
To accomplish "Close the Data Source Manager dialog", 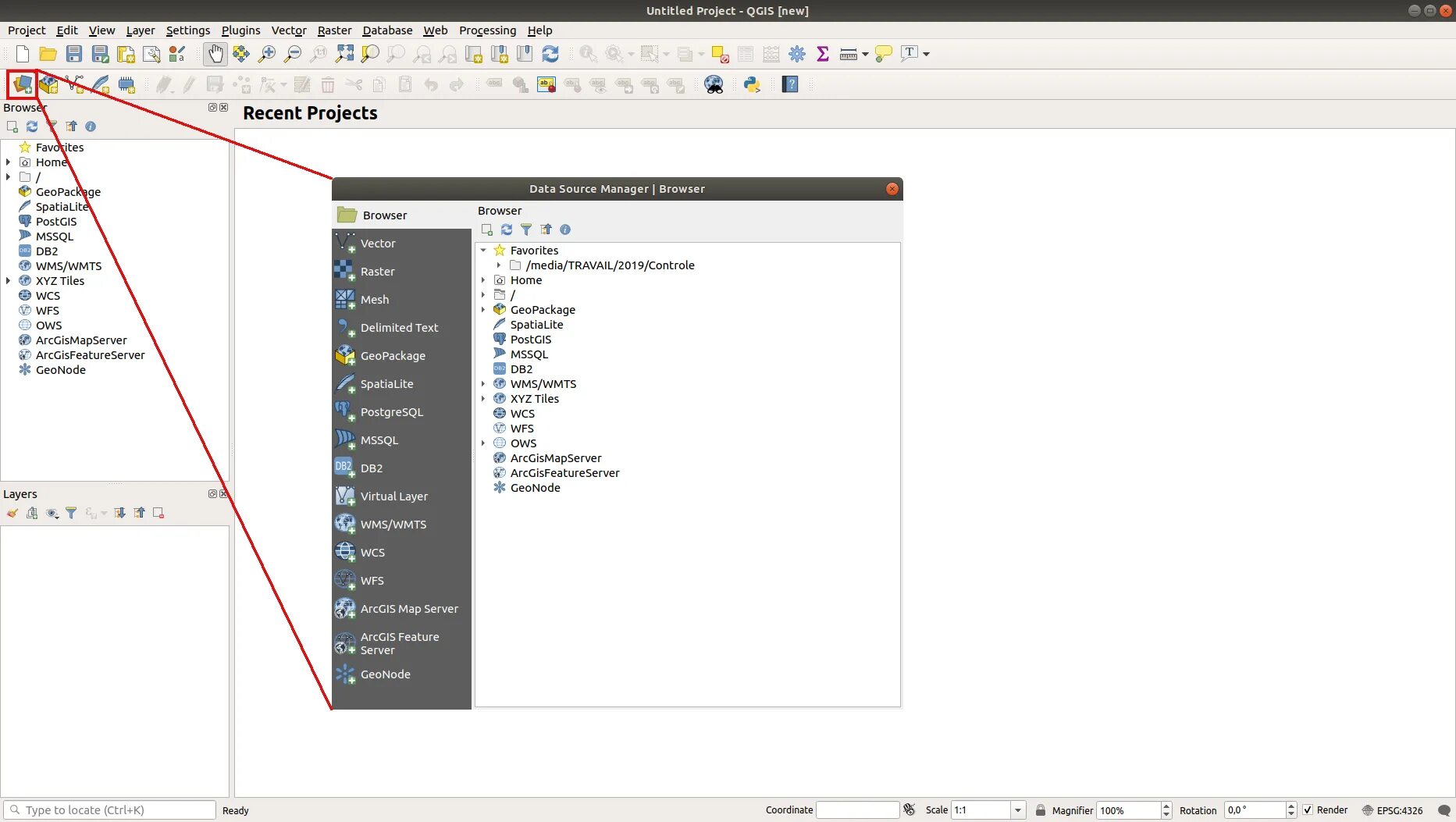I will pos(892,189).
